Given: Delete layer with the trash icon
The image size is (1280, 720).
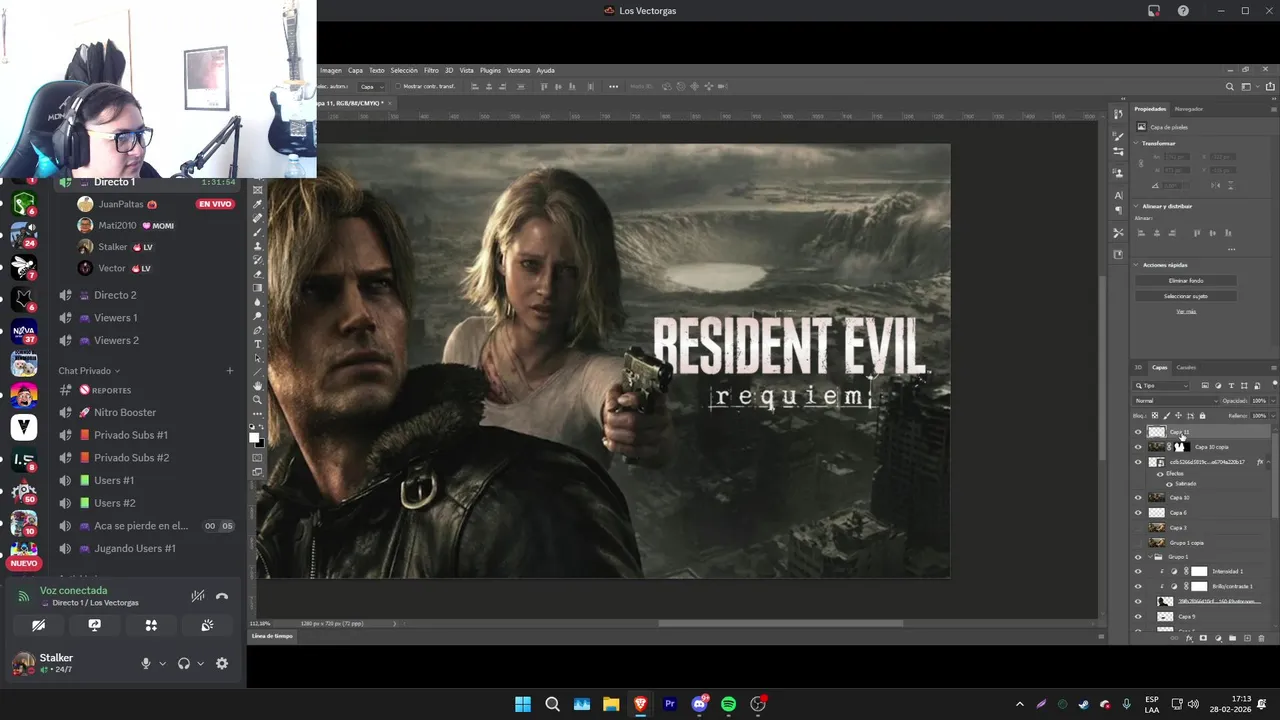Looking at the screenshot, I should coord(1261,638).
